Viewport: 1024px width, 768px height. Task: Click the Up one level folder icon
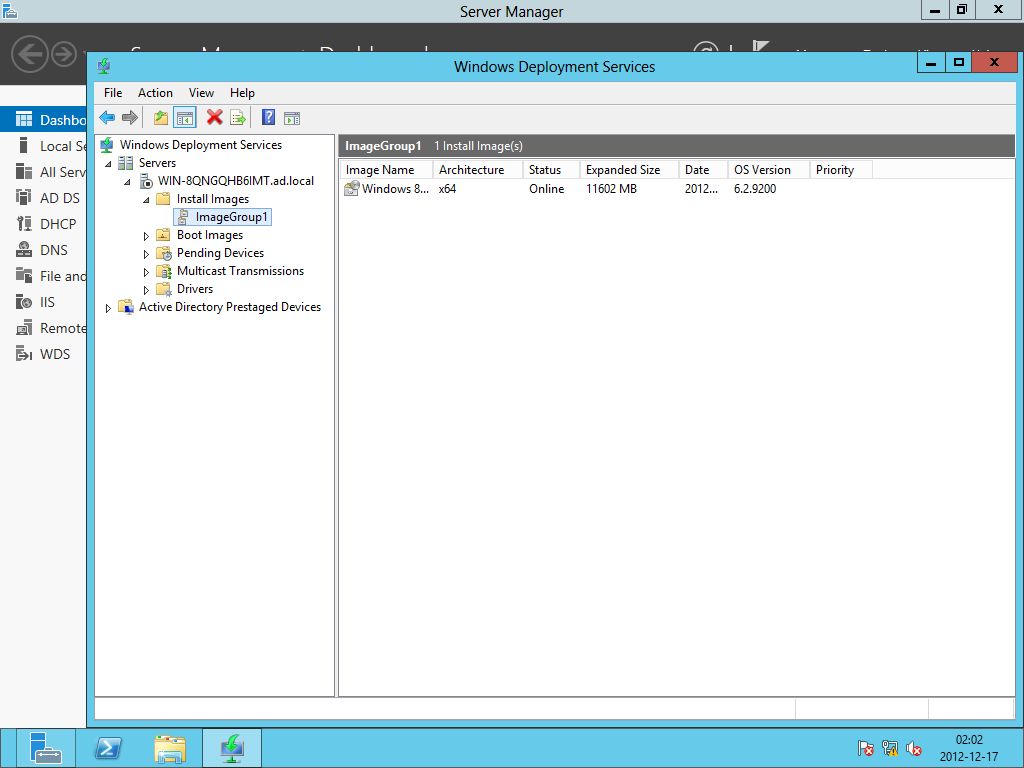pyautogui.click(x=161, y=118)
